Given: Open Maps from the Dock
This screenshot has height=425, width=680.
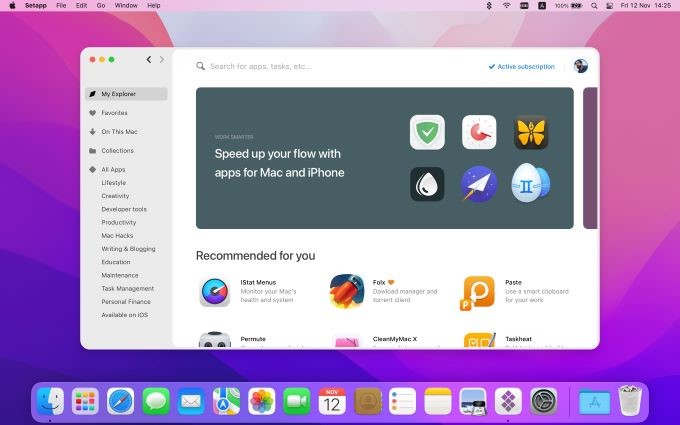Looking at the screenshot, I should coord(226,401).
